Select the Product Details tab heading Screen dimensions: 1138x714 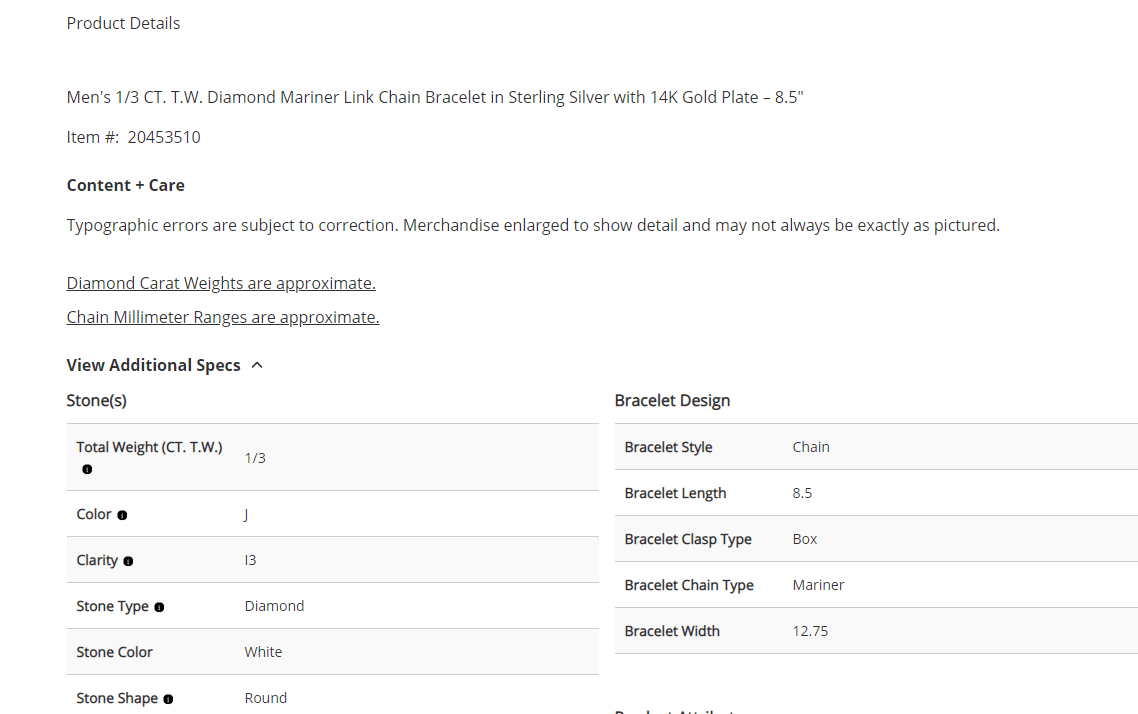tap(123, 23)
